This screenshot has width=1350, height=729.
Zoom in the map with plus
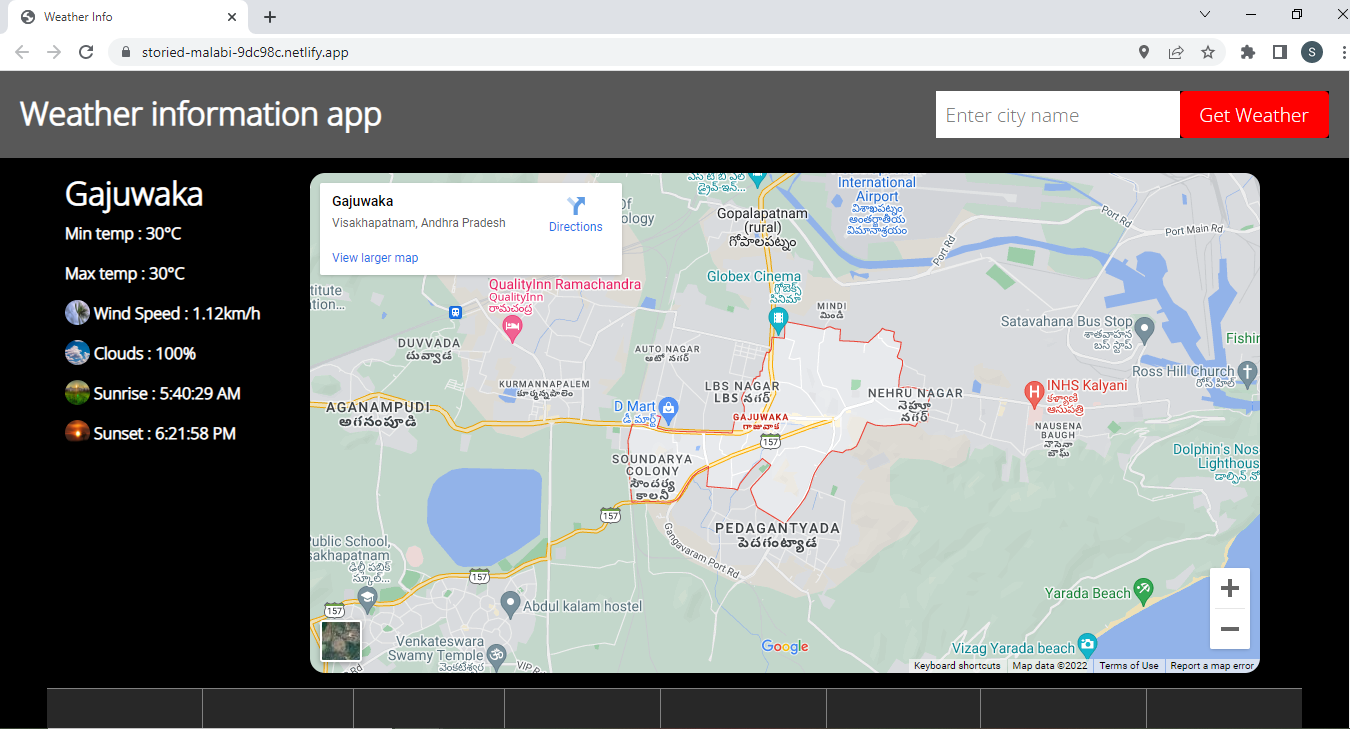click(x=1230, y=588)
